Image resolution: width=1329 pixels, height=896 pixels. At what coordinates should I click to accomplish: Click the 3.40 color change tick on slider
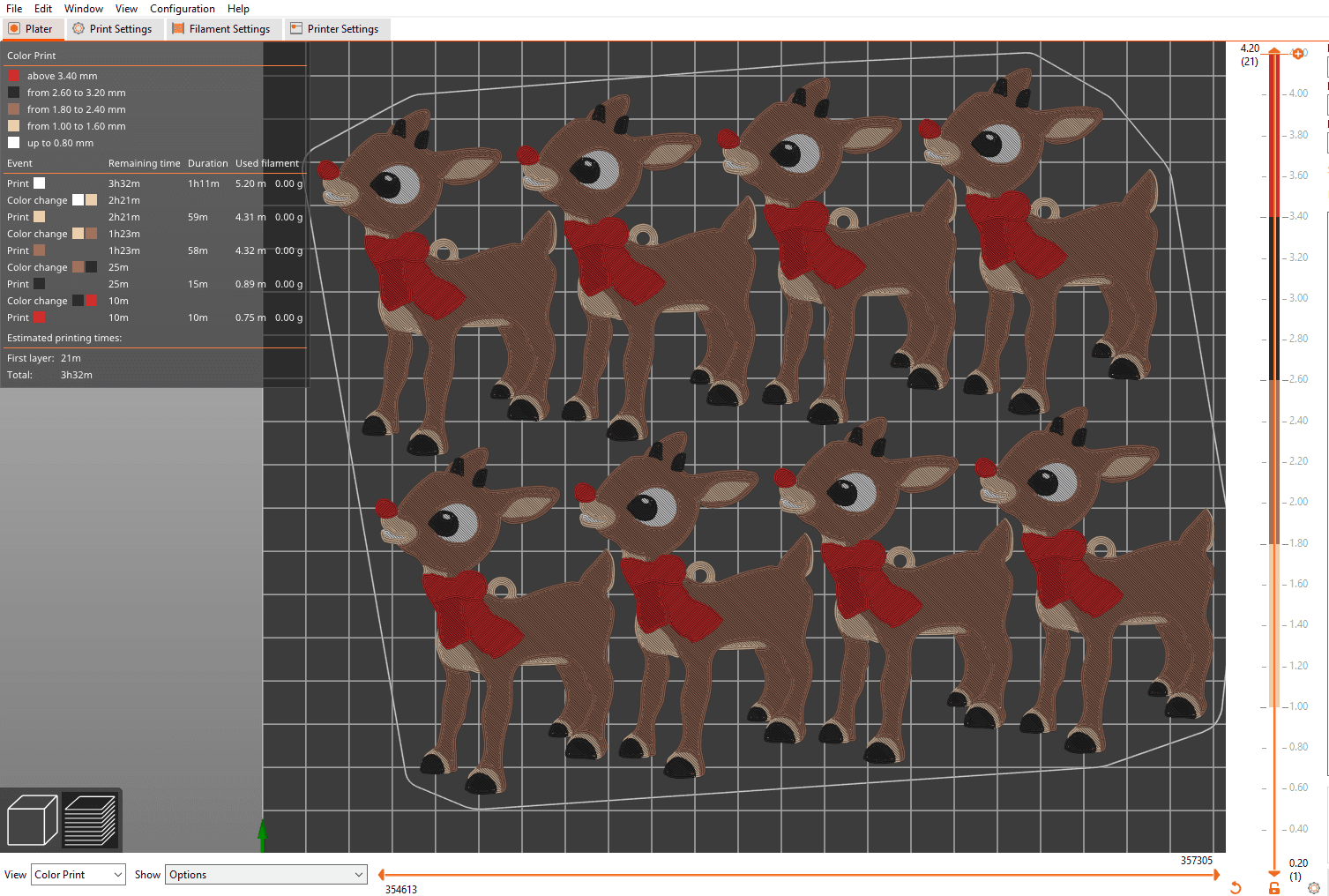coord(1274,216)
